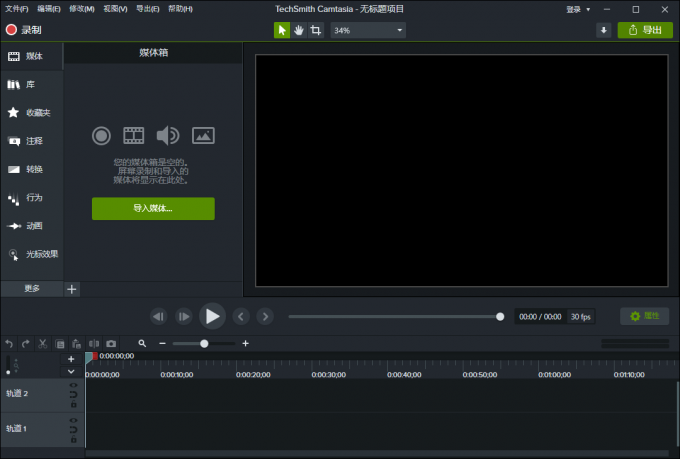Open the 注释 annotations tab
Screen dimensions: 680x459
tap(32, 141)
